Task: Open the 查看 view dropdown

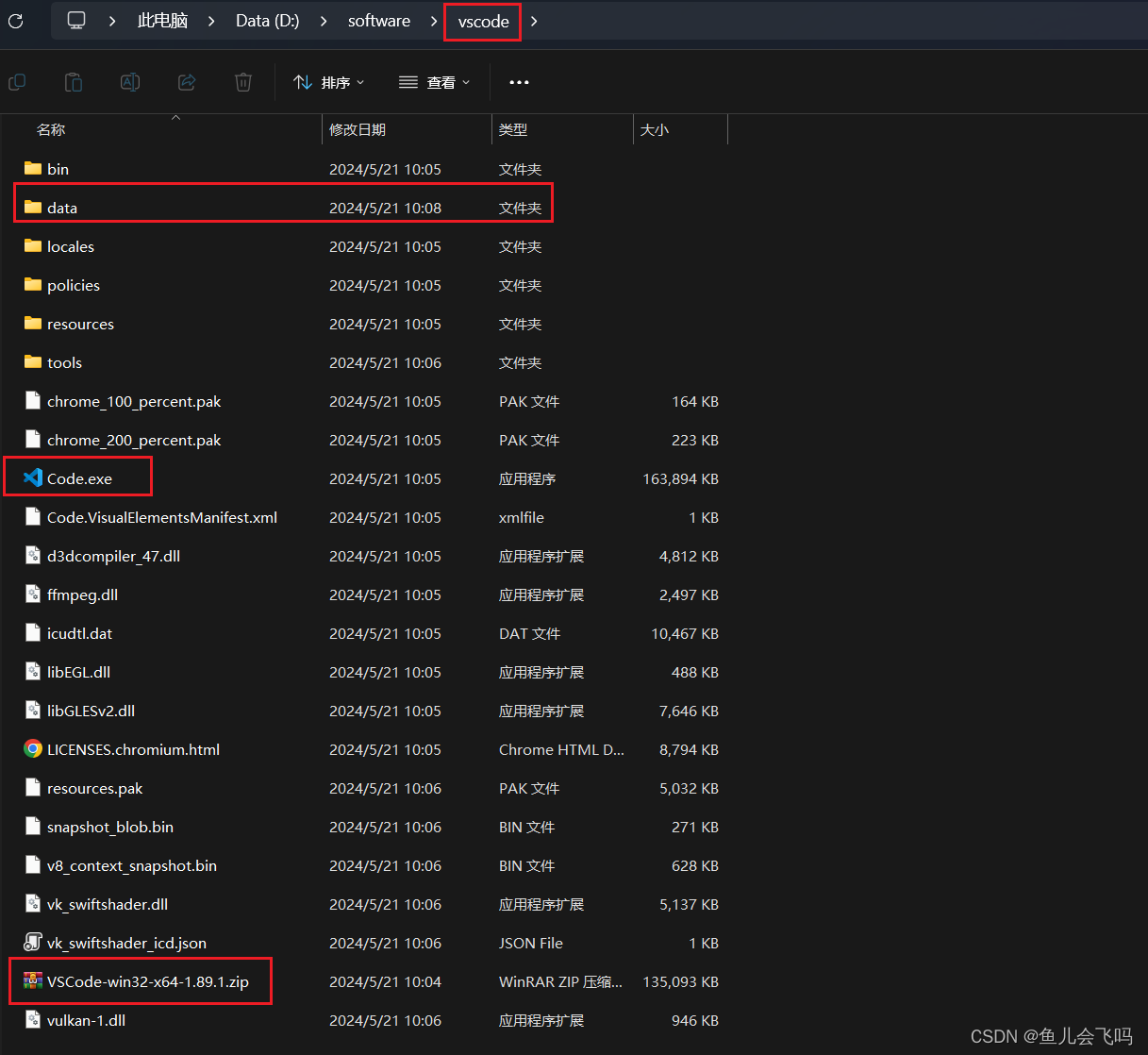Action: click(x=434, y=82)
